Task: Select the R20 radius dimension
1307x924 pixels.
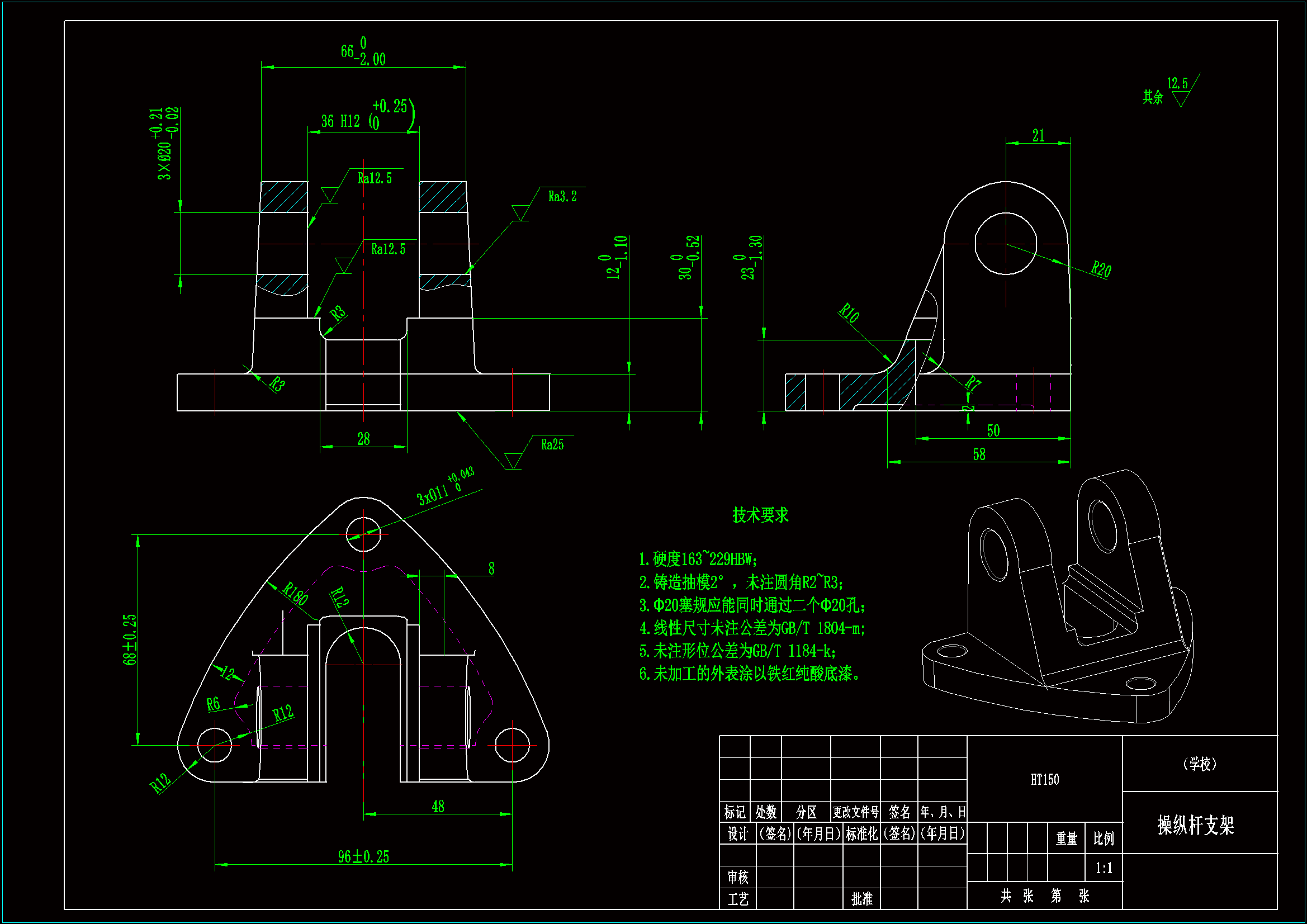Action: [1101, 269]
